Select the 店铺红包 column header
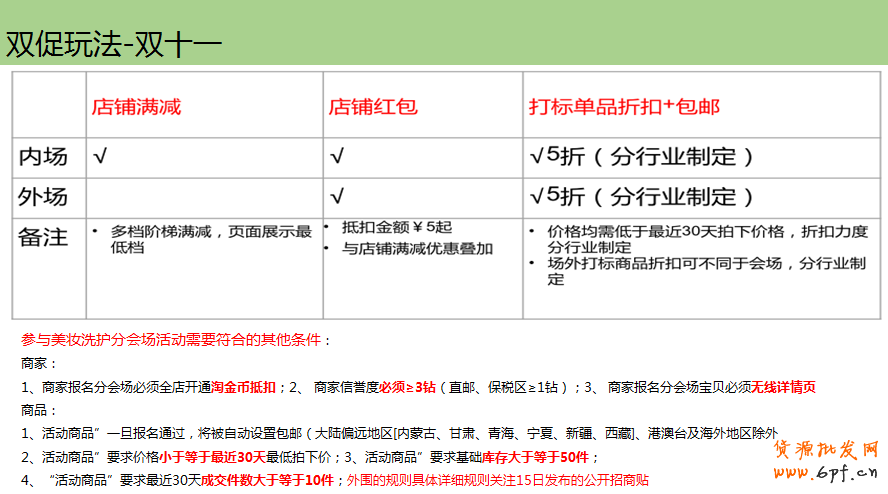Image resolution: width=888 pixels, height=494 pixels. tap(373, 106)
